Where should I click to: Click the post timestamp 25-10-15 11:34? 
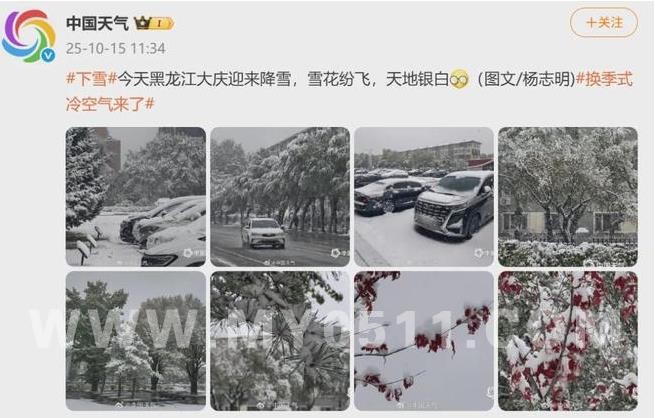pyautogui.click(x=116, y=48)
